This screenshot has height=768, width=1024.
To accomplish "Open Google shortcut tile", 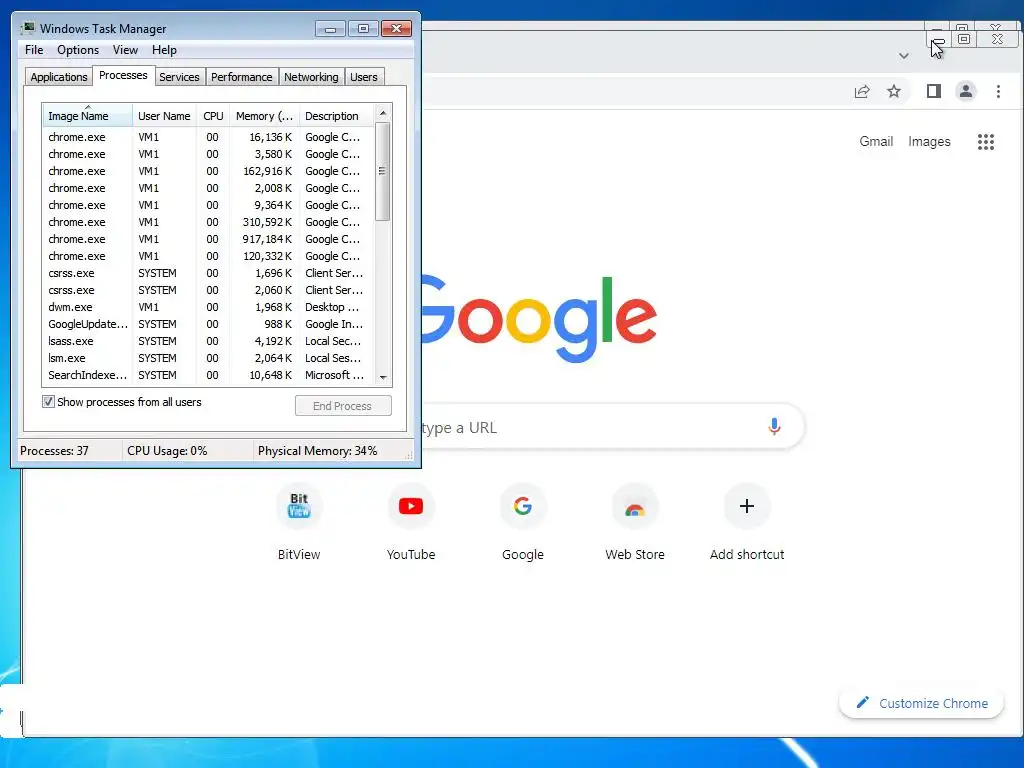I will [522, 523].
